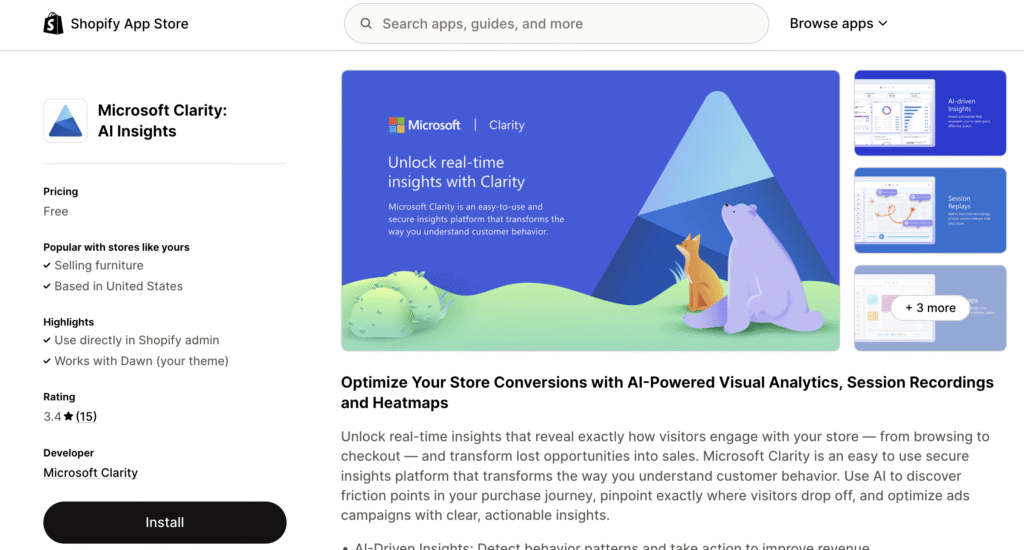This screenshot has height=550, width=1024.
Task: Click the Microsoft Clarity app icon
Action: coord(65,121)
